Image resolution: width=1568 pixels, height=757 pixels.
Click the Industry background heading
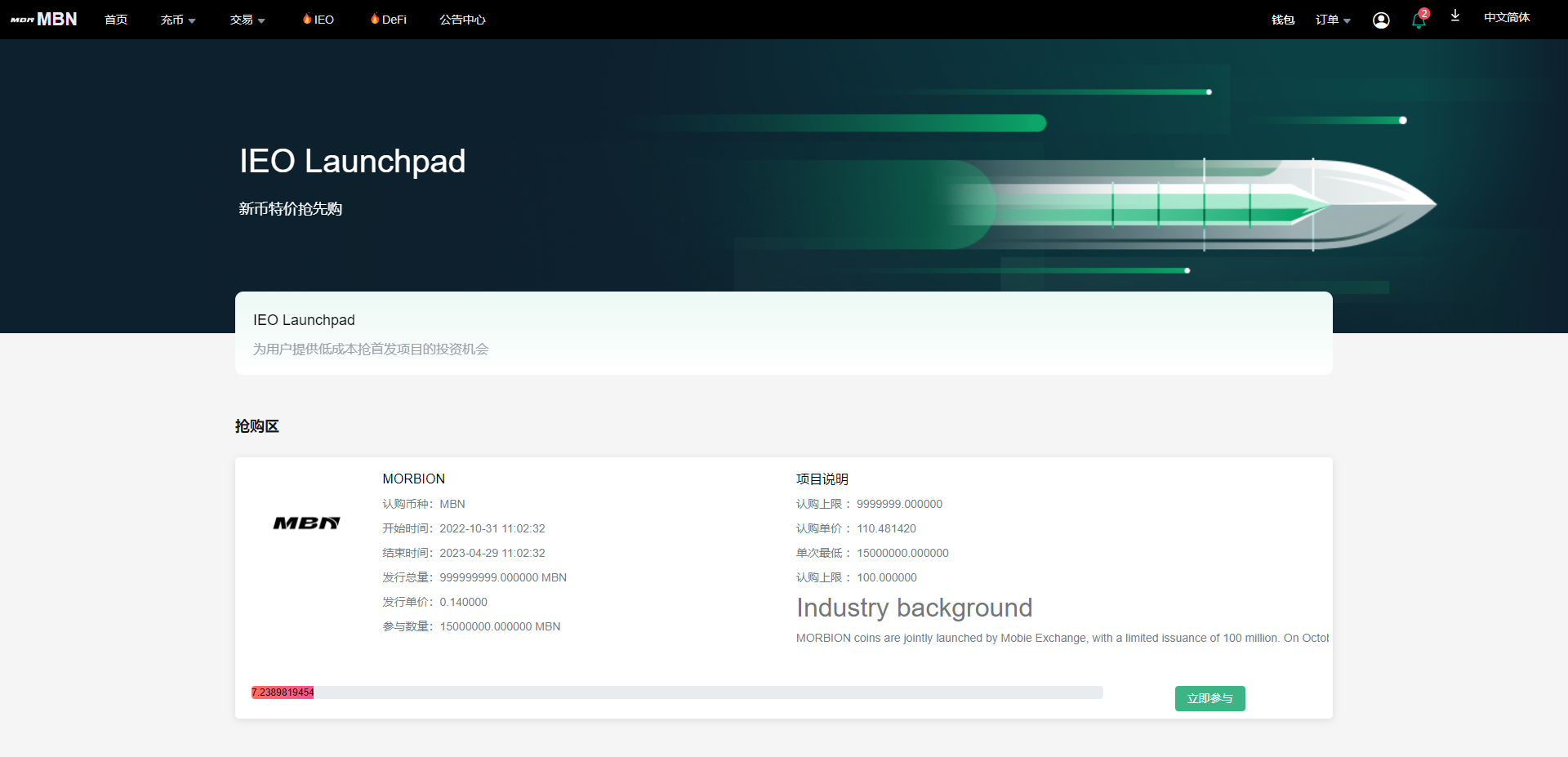tap(914, 608)
